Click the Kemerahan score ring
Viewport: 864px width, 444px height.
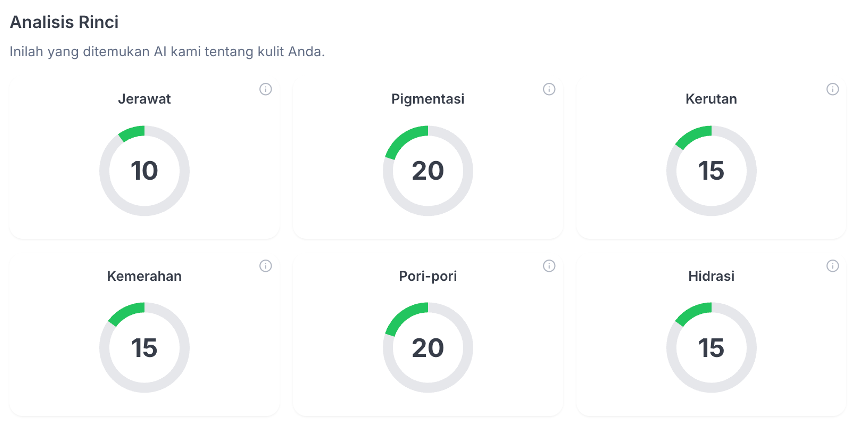pyautogui.click(x=144, y=348)
